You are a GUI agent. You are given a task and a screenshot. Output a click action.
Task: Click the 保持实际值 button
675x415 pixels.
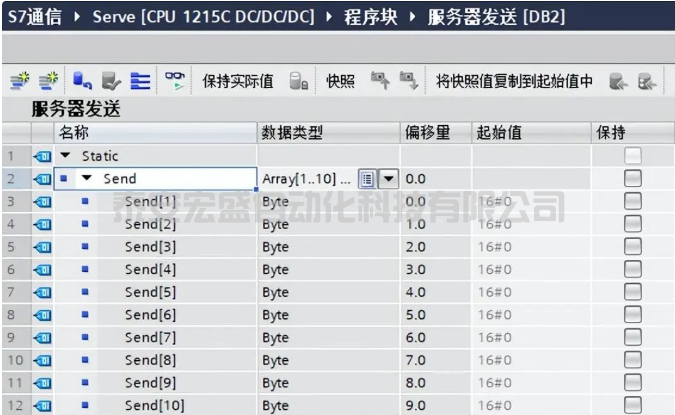coord(238,82)
